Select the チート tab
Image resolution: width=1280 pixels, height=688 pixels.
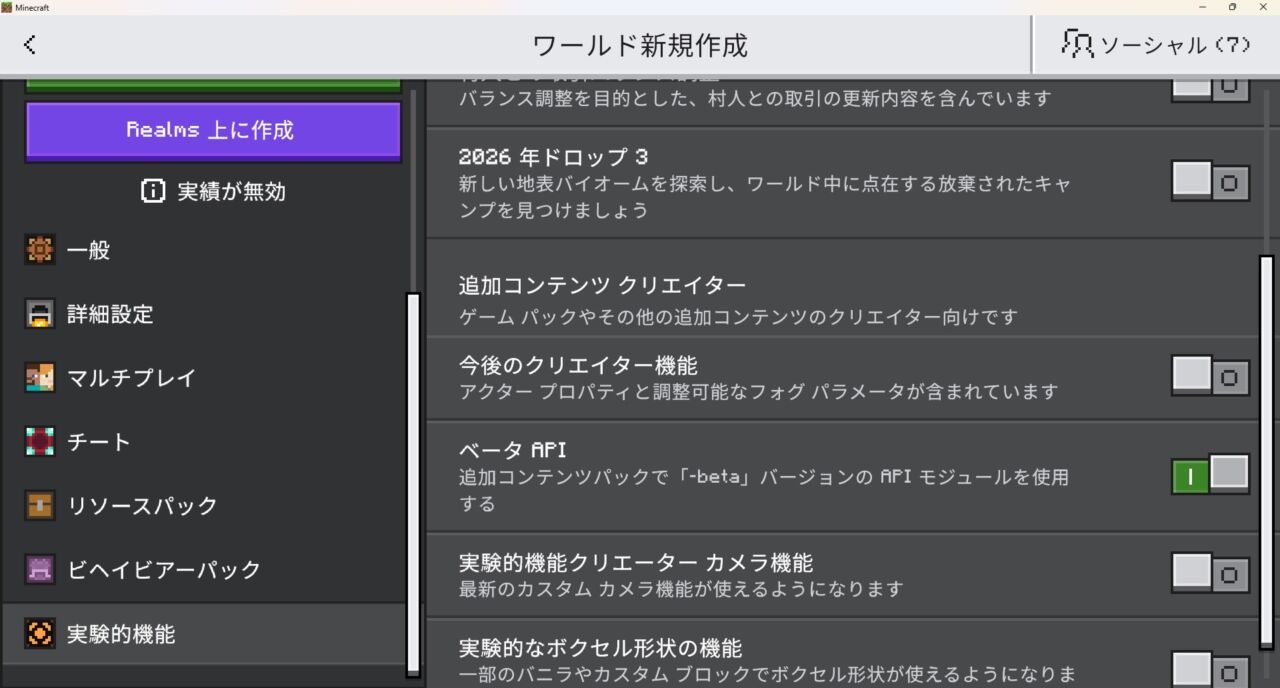pyautogui.click(x=204, y=442)
